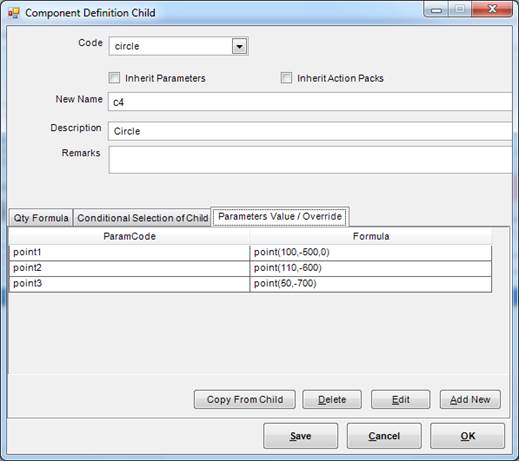
Task: Click the New Name input field
Action: point(310,102)
